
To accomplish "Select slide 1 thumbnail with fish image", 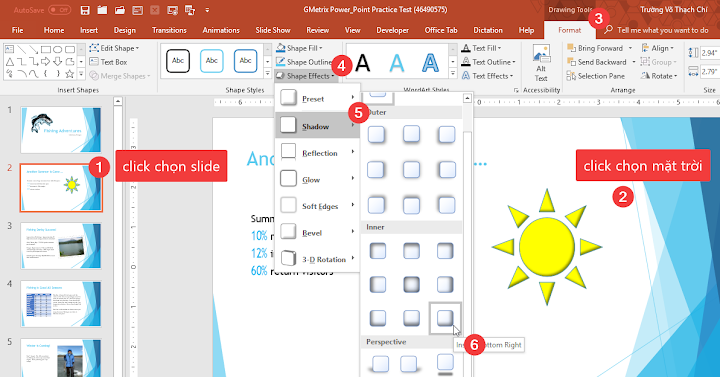I will pyautogui.click(x=61, y=130).
